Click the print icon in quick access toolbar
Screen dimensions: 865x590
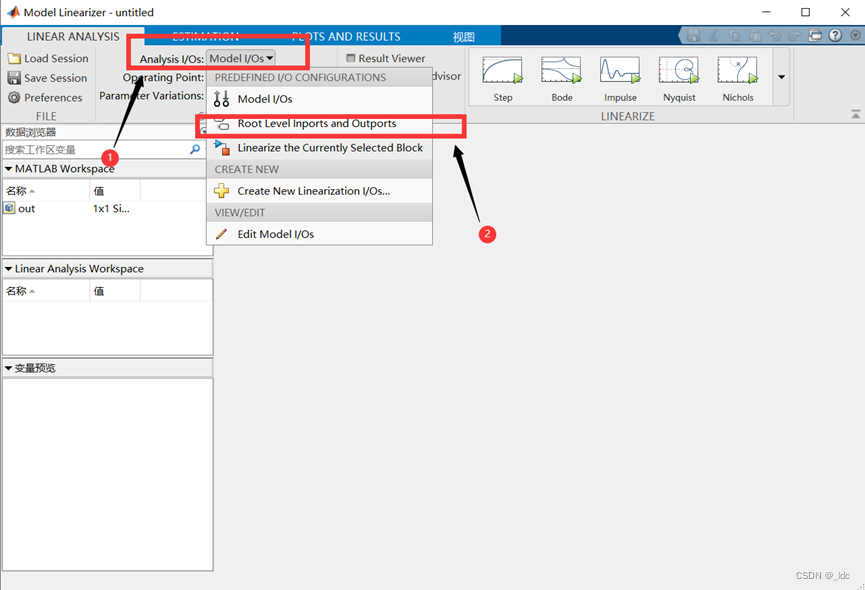(x=815, y=36)
